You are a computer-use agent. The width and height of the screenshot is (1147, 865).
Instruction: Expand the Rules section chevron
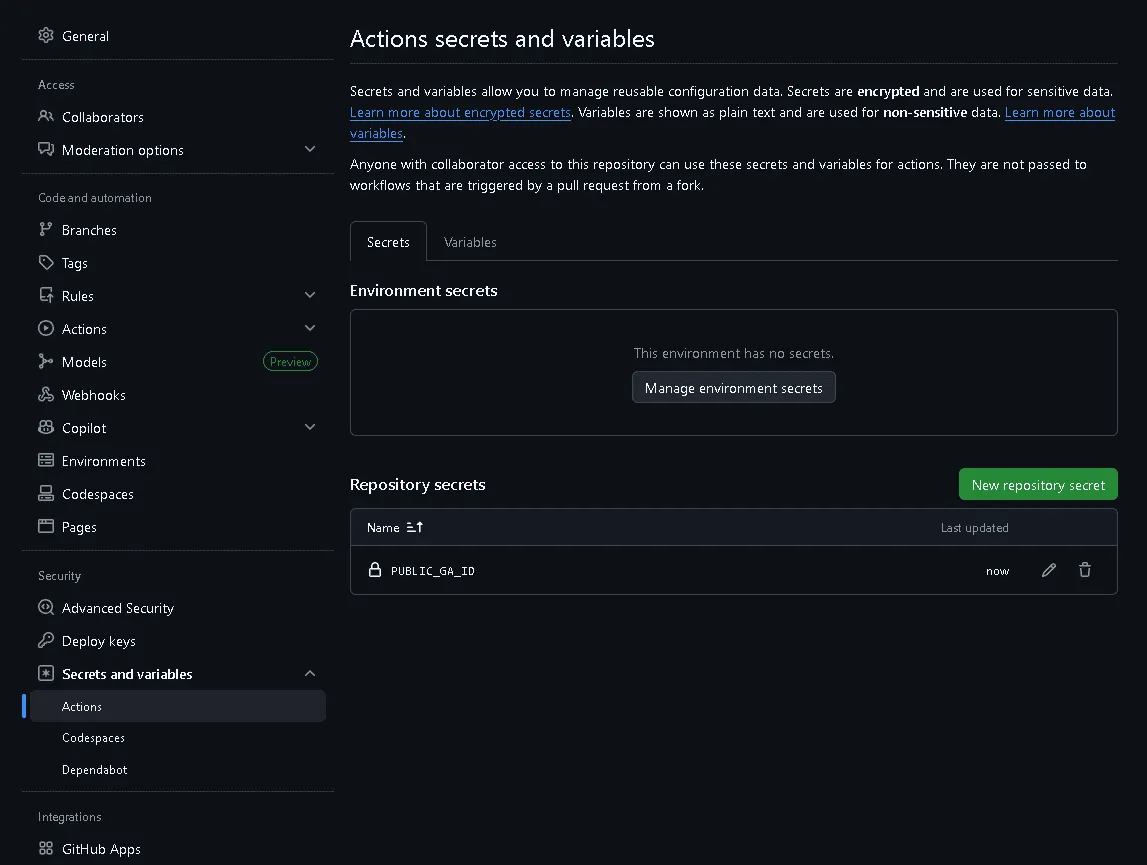tap(310, 296)
